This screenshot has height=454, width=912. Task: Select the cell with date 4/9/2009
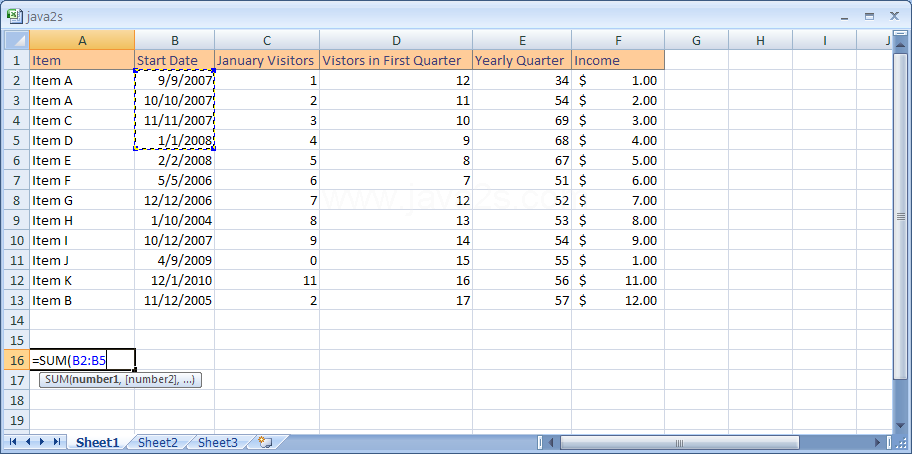[x=174, y=260]
